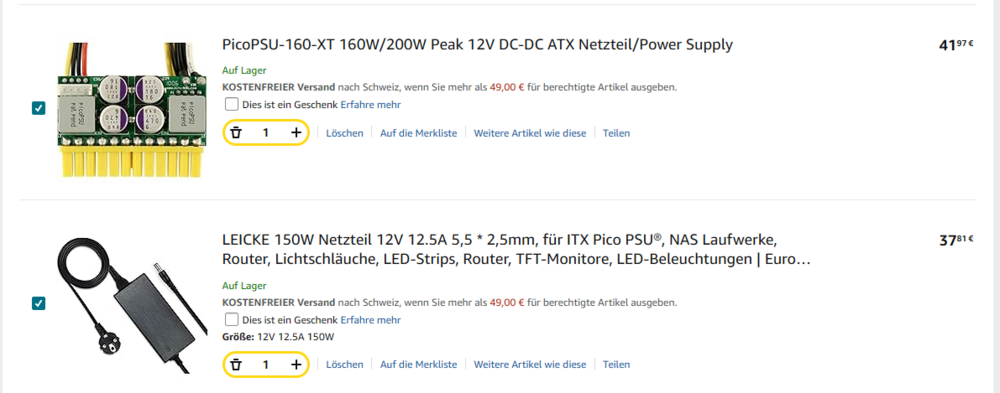
Task: Click trash icon for PicoPSU-160-XT quantity
Action: 236,133
